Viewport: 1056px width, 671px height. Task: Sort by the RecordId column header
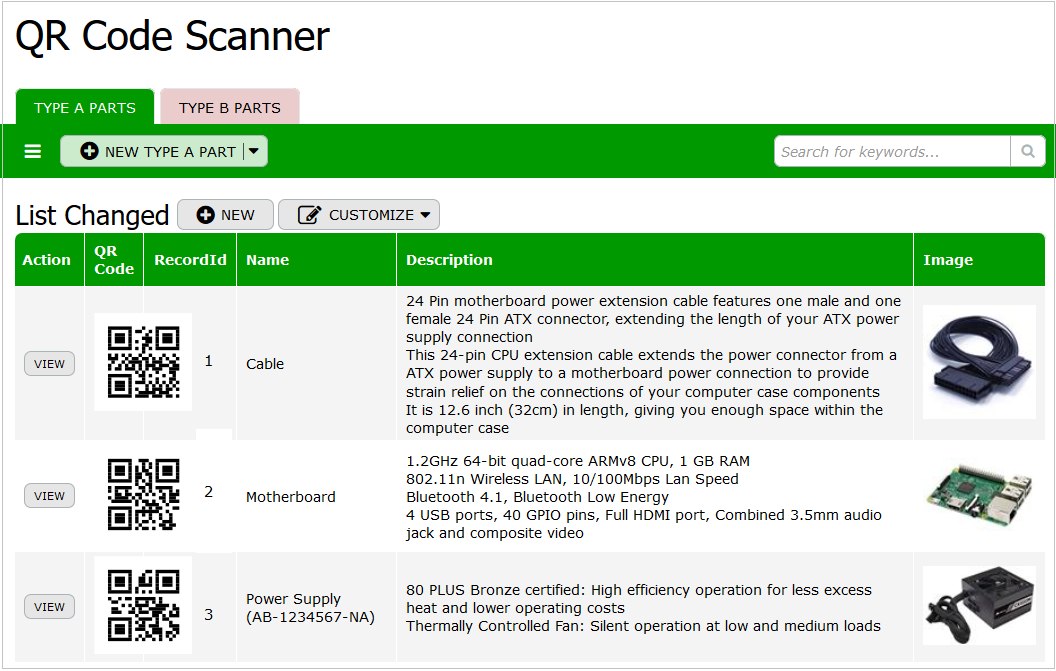(190, 260)
